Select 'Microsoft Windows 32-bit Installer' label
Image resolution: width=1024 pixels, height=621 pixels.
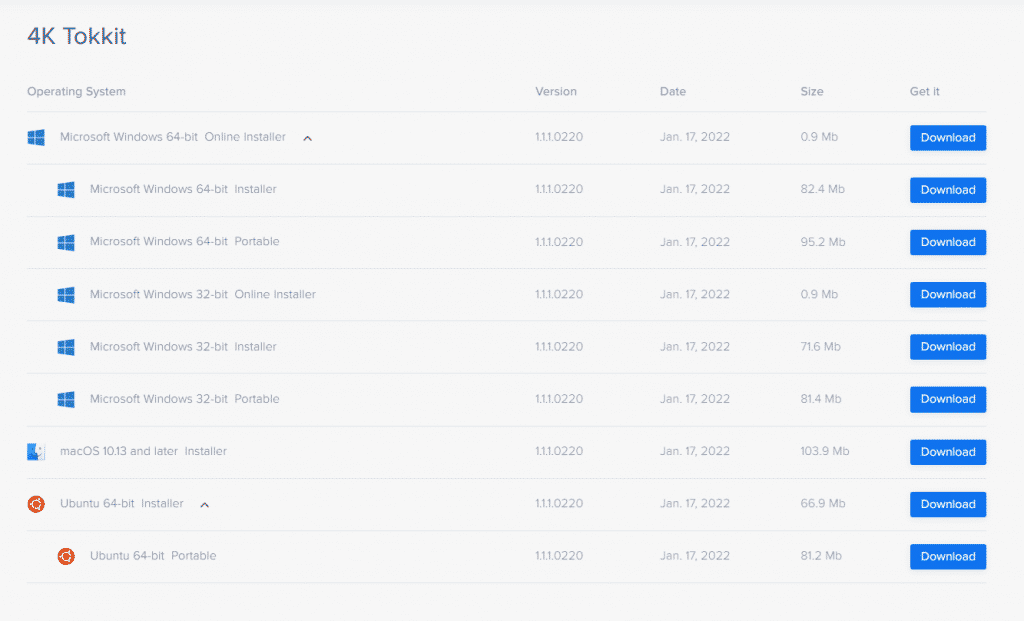pyautogui.click(x=183, y=347)
